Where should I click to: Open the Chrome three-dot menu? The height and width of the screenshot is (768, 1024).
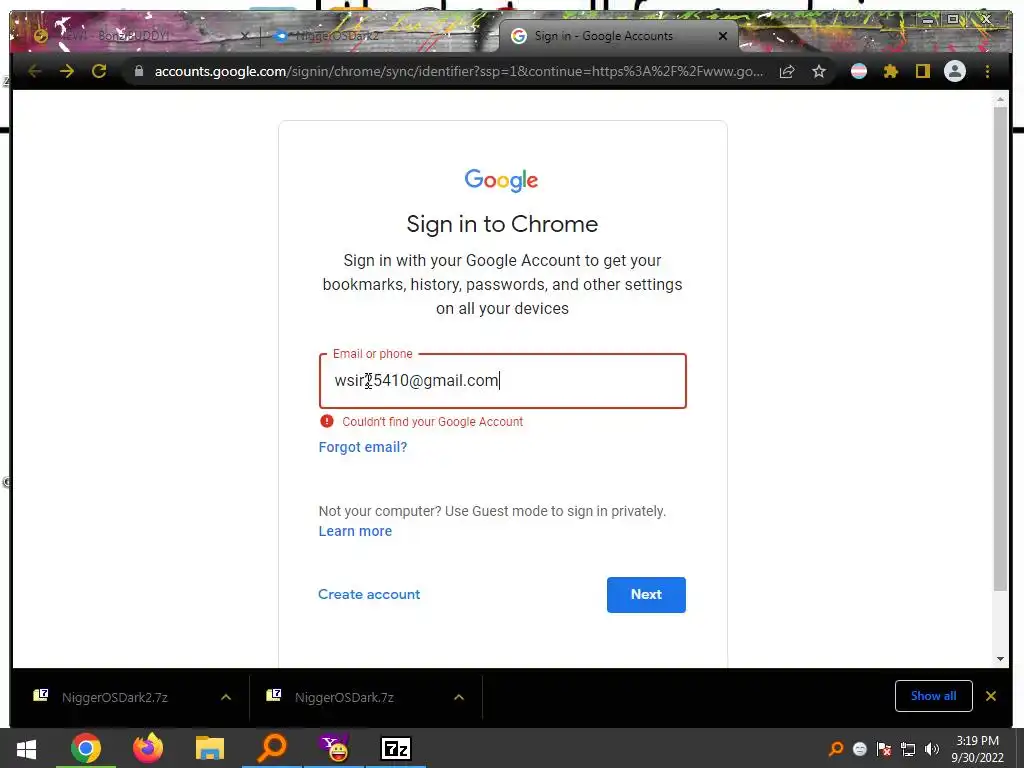pos(987,71)
